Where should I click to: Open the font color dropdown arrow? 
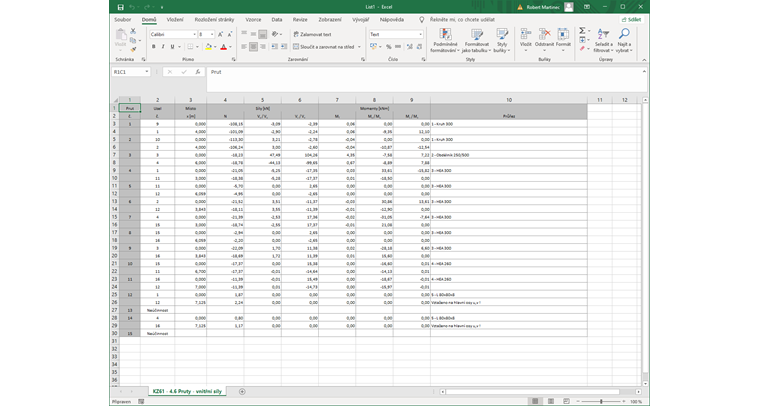[x=230, y=47]
